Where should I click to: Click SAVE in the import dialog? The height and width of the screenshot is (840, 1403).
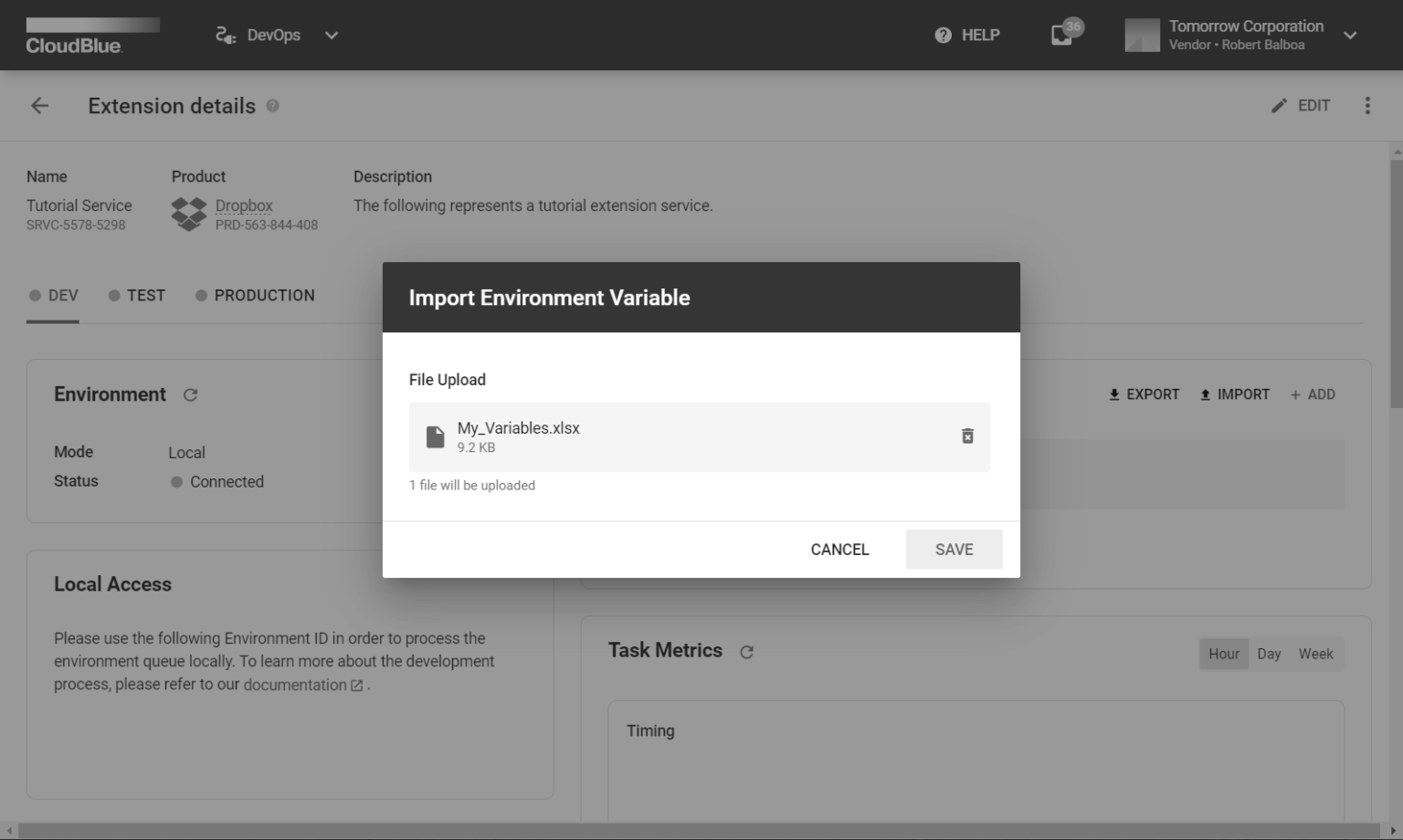954,550
